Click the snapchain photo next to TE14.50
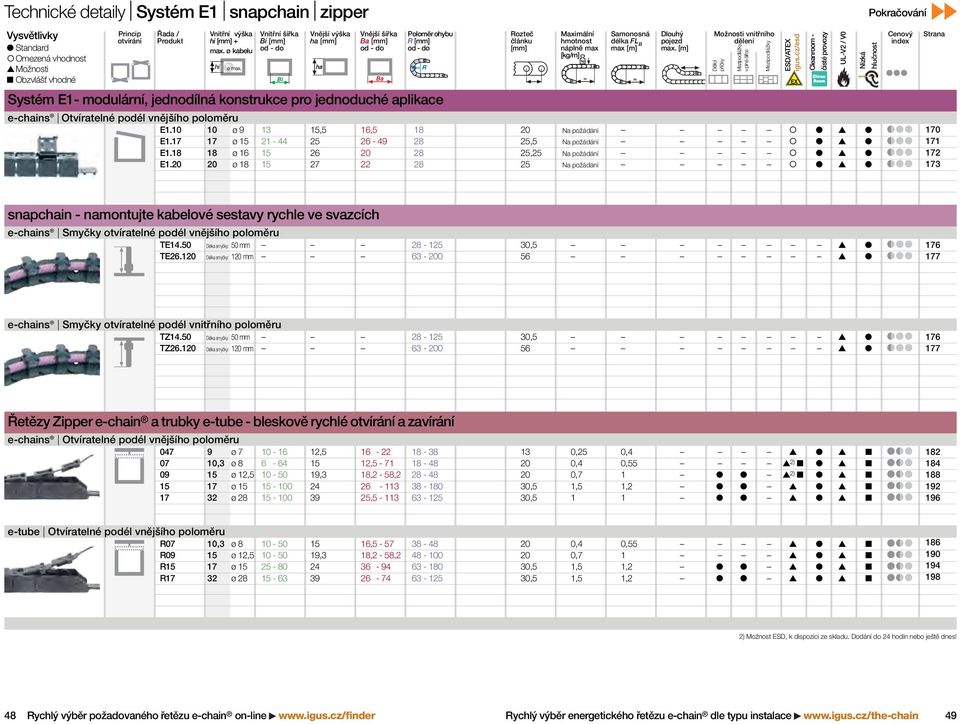The image size is (960, 724). (52, 271)
